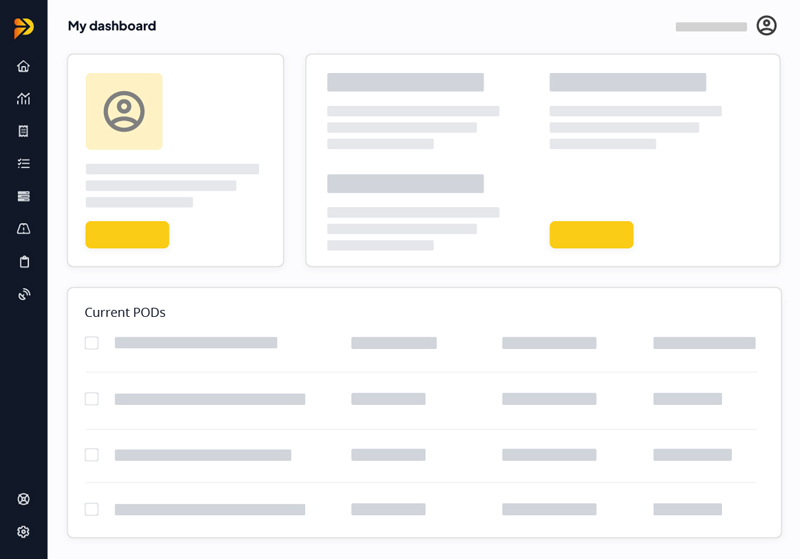The width and height of the screenshot is (800, 559).
Task: Open the road warning icon in the sidebar
Action: [x=24, y=229]
